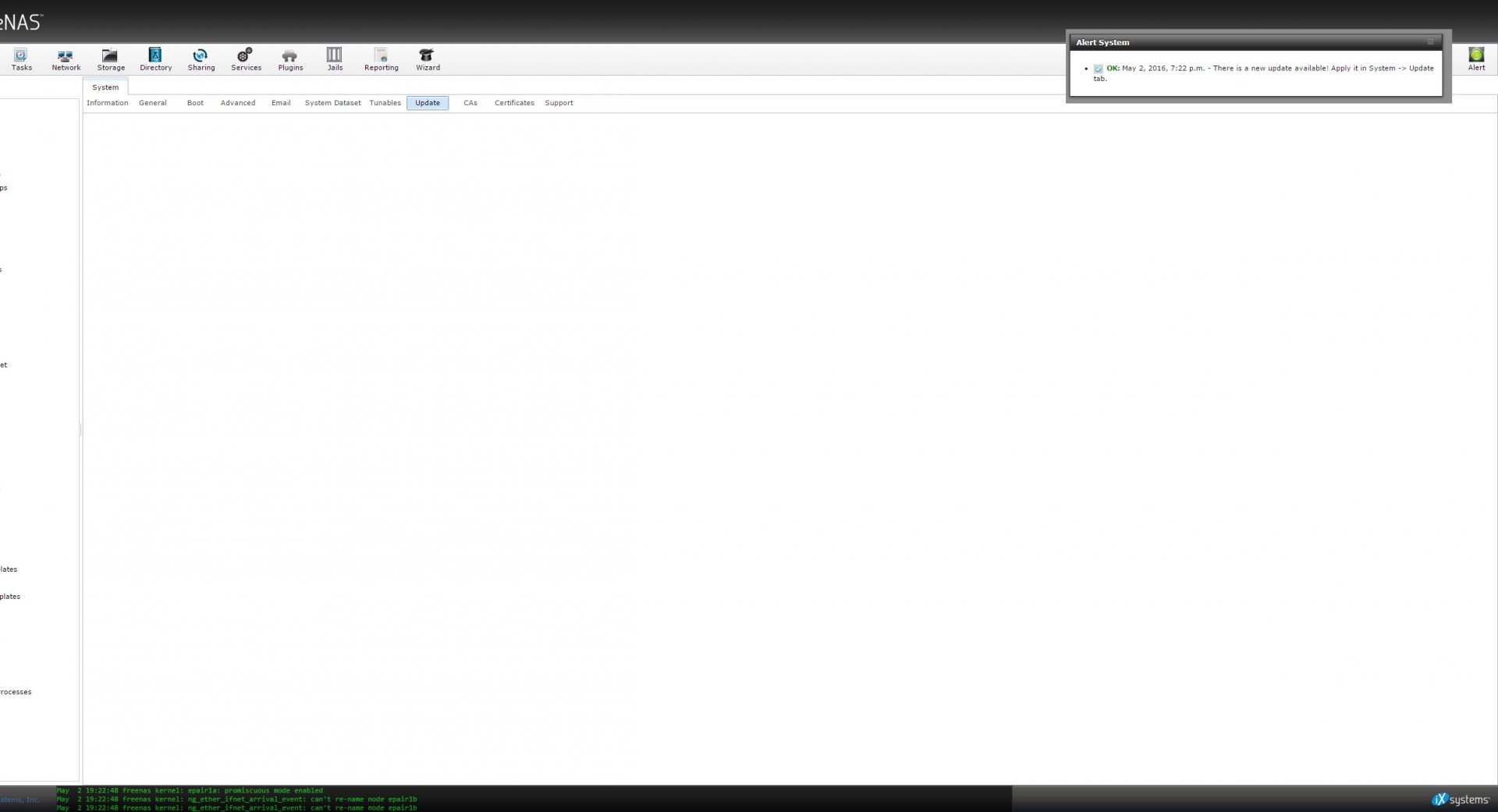Close the Alert System dialog
This screenshot has width=1498, height=812.
pos(1430,42)
